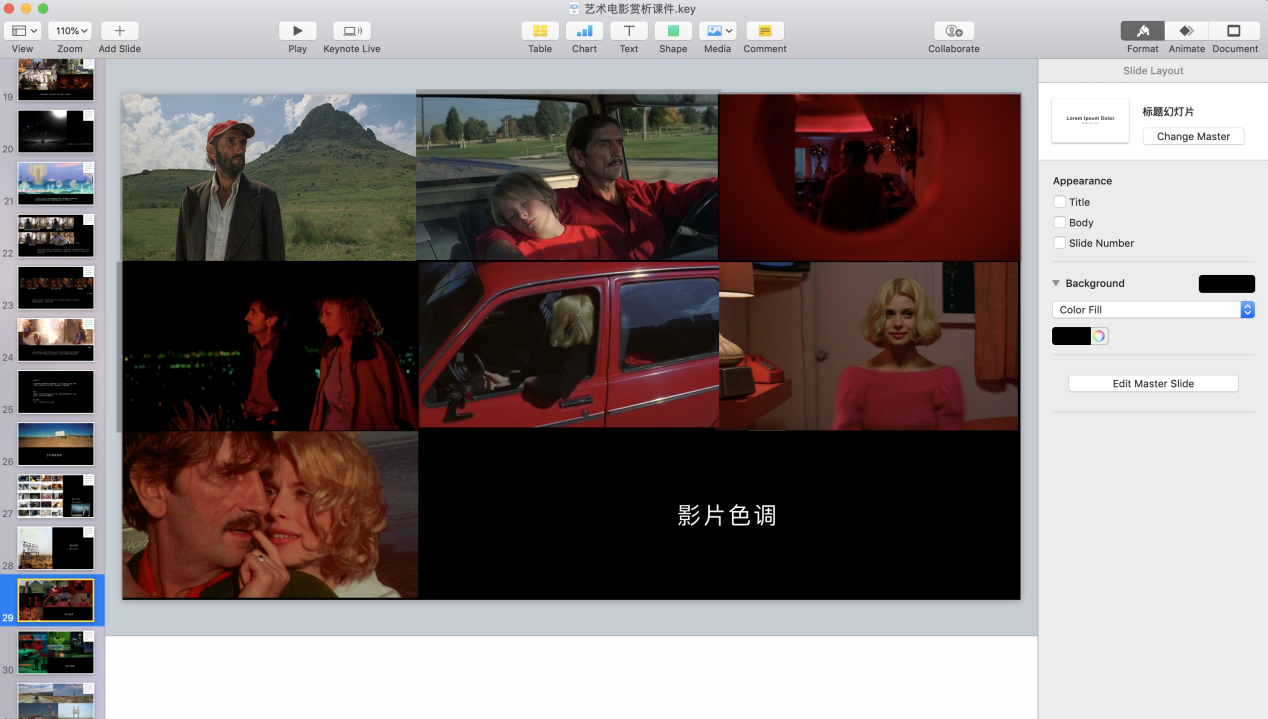Screen dimensions: 1268x719
Task: Click the Collaborate icon
Action: [953, 31]
